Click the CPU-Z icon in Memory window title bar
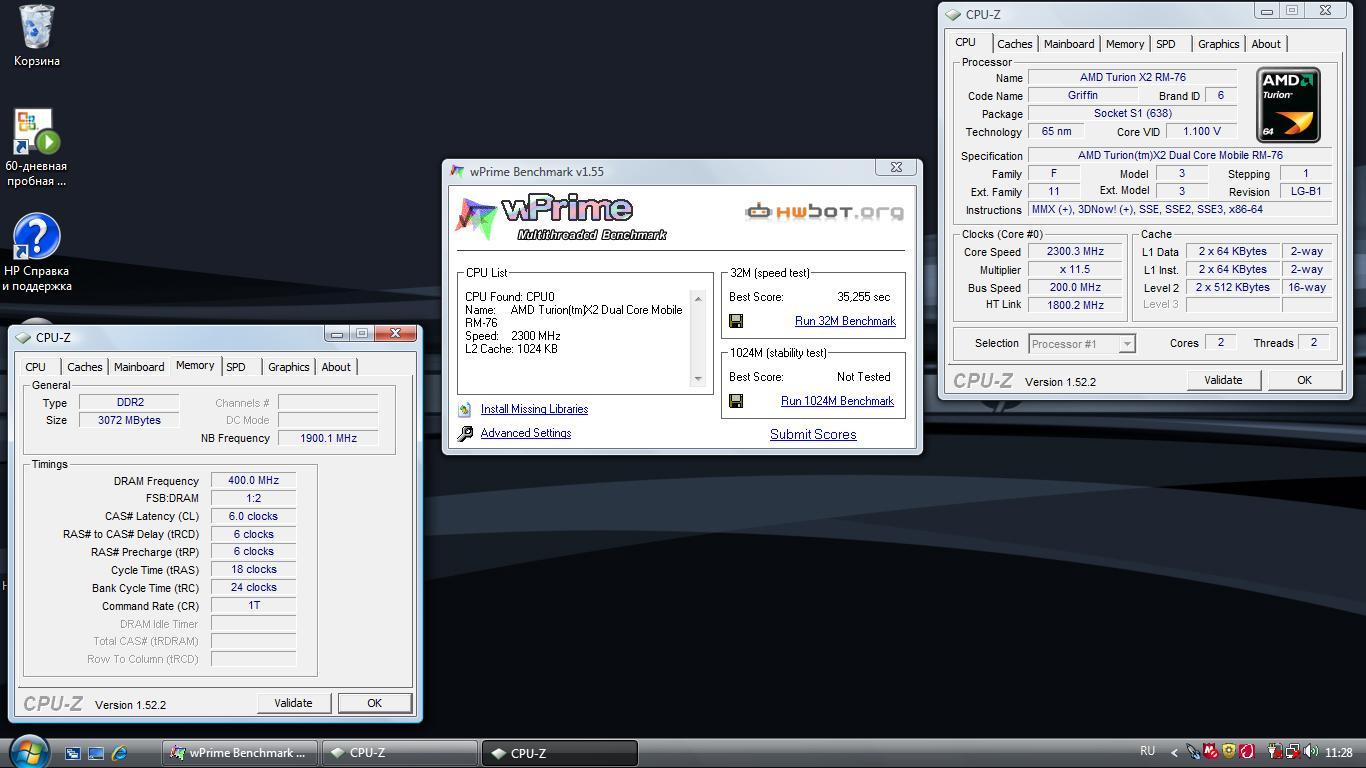This screenshot has height=768, width=1366. (23, 337)
